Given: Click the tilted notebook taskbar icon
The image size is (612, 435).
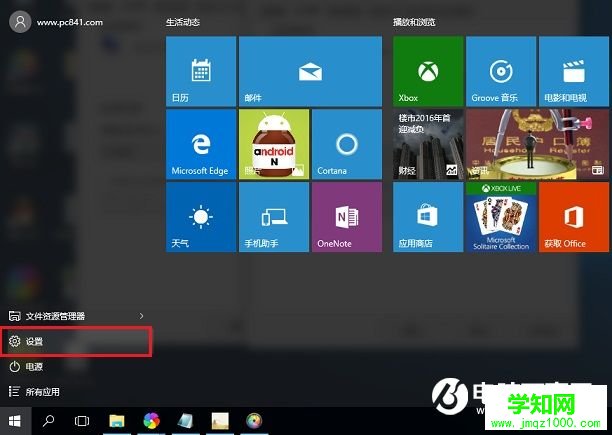Looking at the screenshot, I should [x=185, y=421].
